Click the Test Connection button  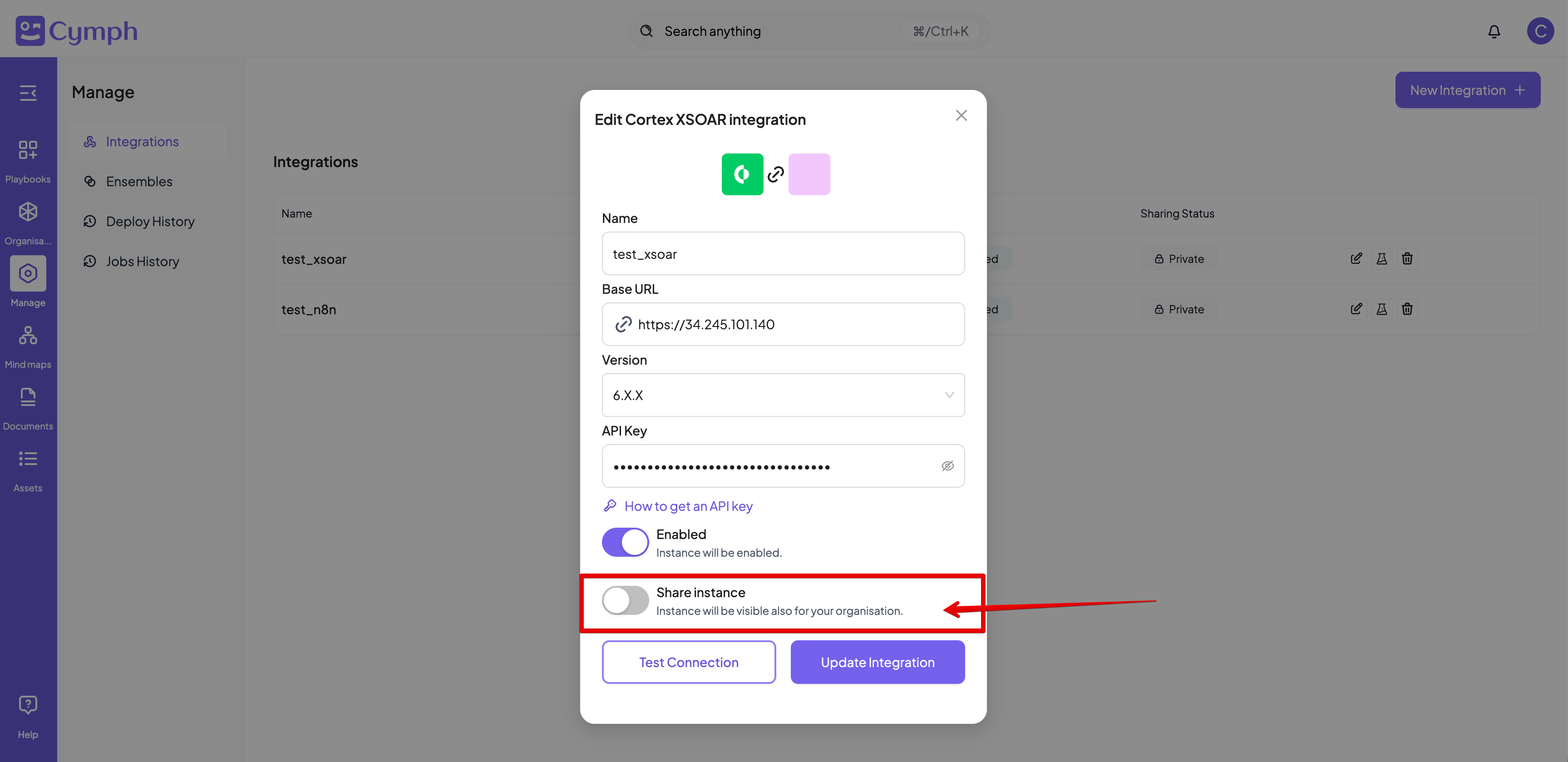coord(688,662)
